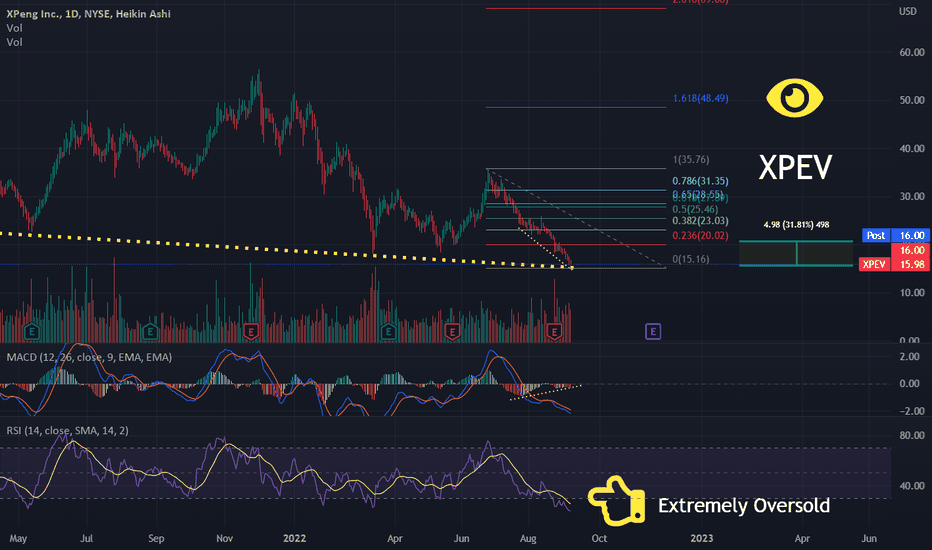Click the green earnings marker before September 2021

click(150, 331)
